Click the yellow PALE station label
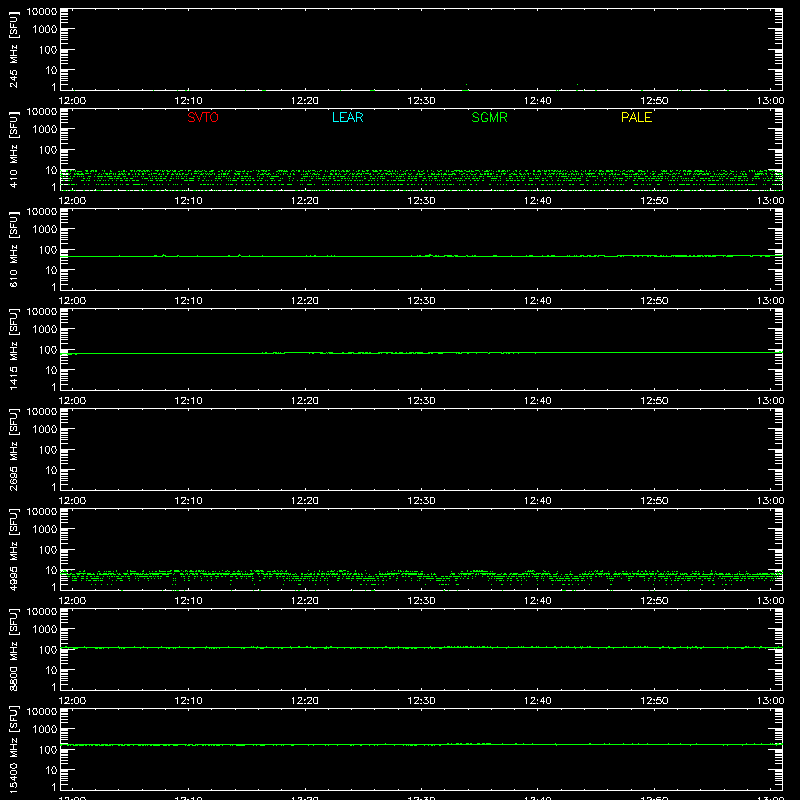 [636, 117]
